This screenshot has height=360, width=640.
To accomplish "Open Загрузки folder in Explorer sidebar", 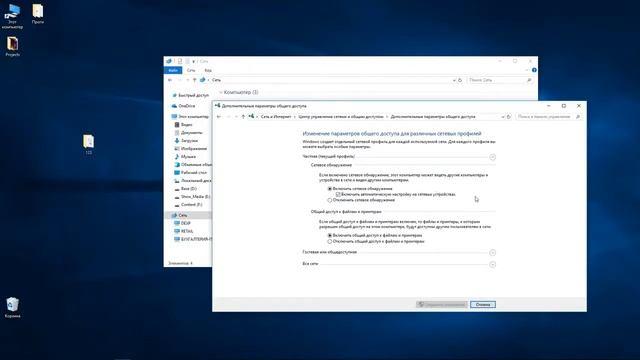I will click(x=186, y=140).
